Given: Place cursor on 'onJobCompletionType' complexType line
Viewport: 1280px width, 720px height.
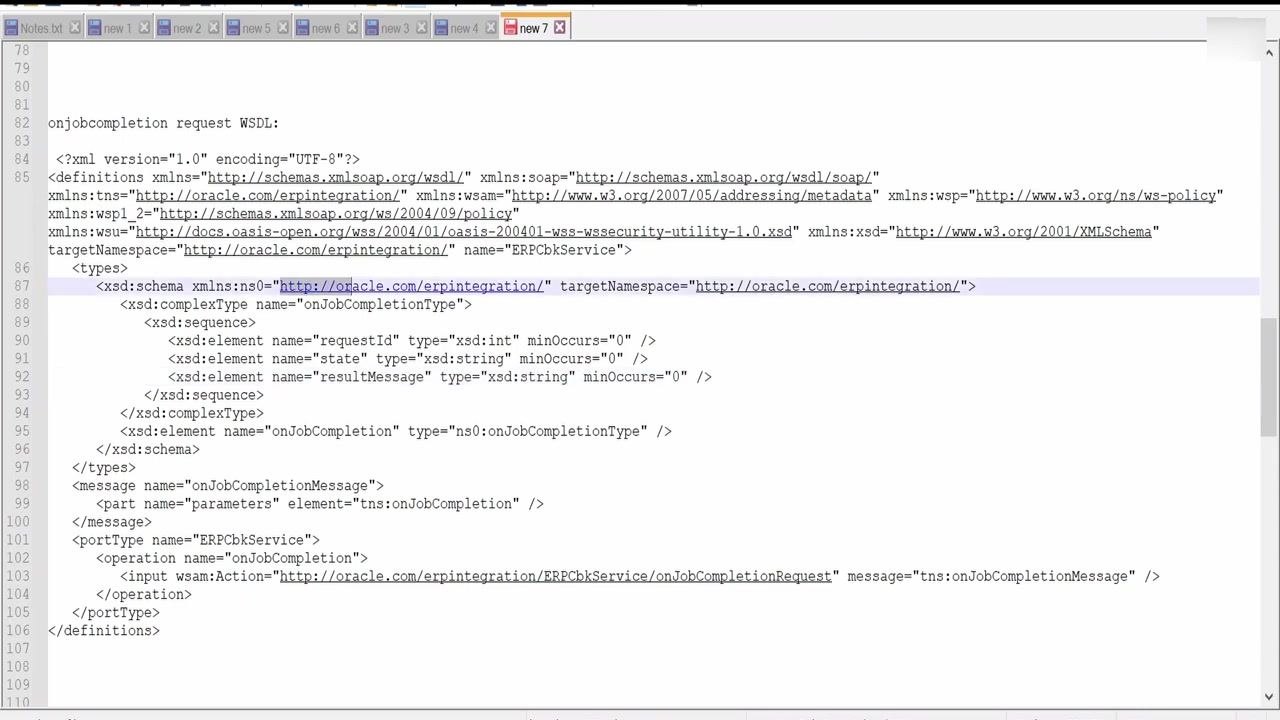Looking at the screenshot, I should pyautogui.click(x=296, y=304).
